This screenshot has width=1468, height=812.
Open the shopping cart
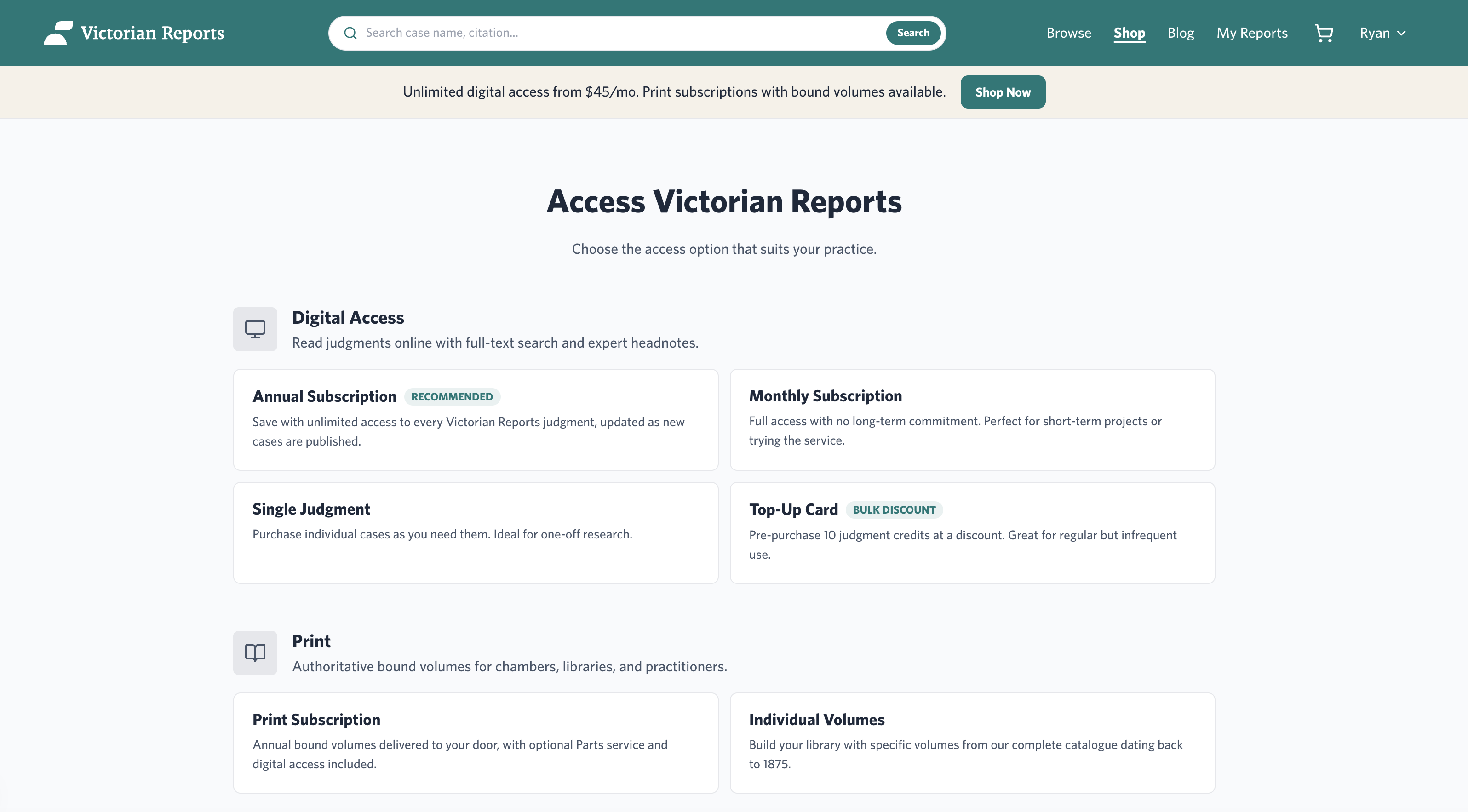click(x=1325, y=33)
